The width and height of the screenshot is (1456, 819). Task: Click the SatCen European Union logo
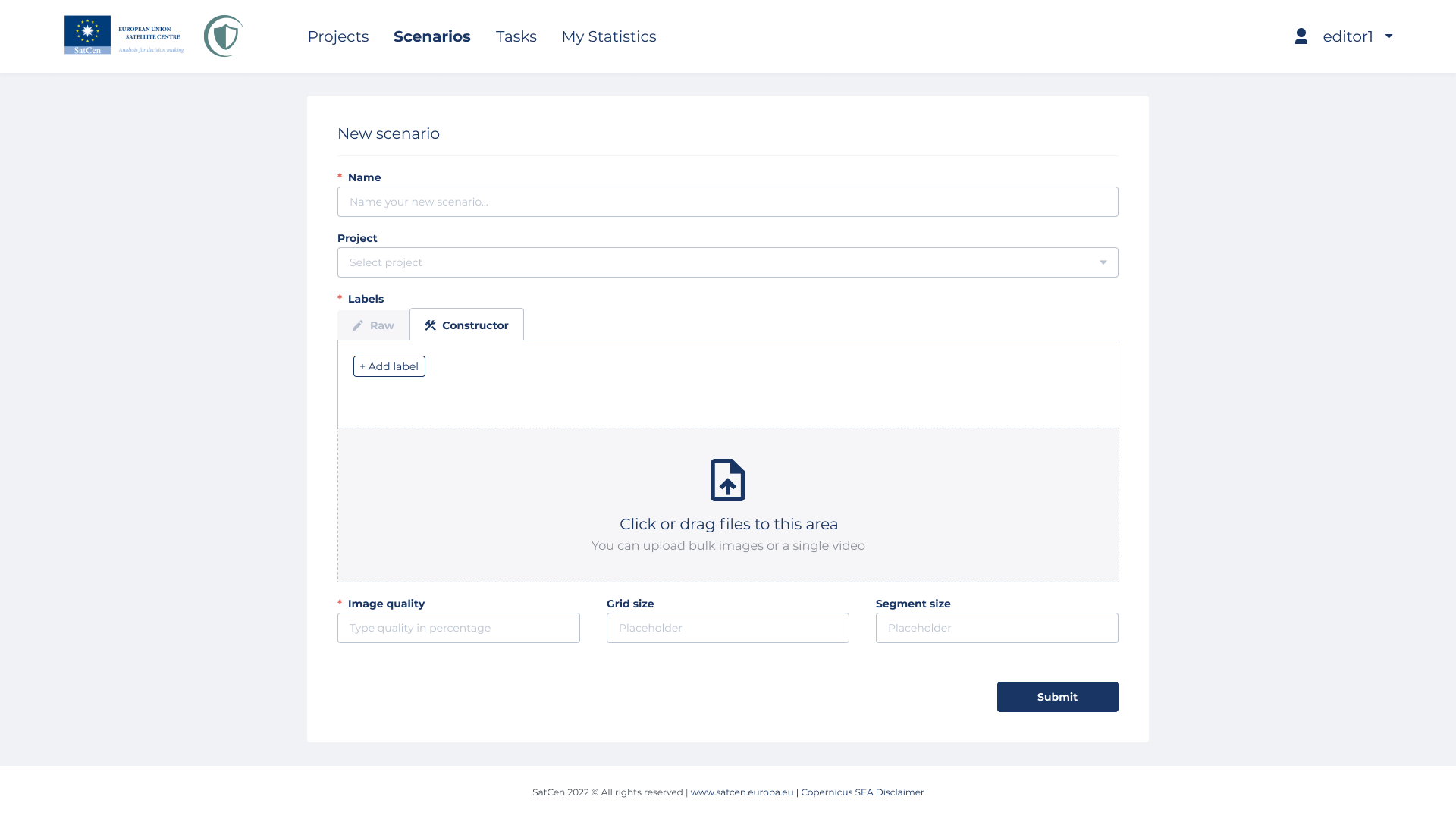tap(124, 36)
